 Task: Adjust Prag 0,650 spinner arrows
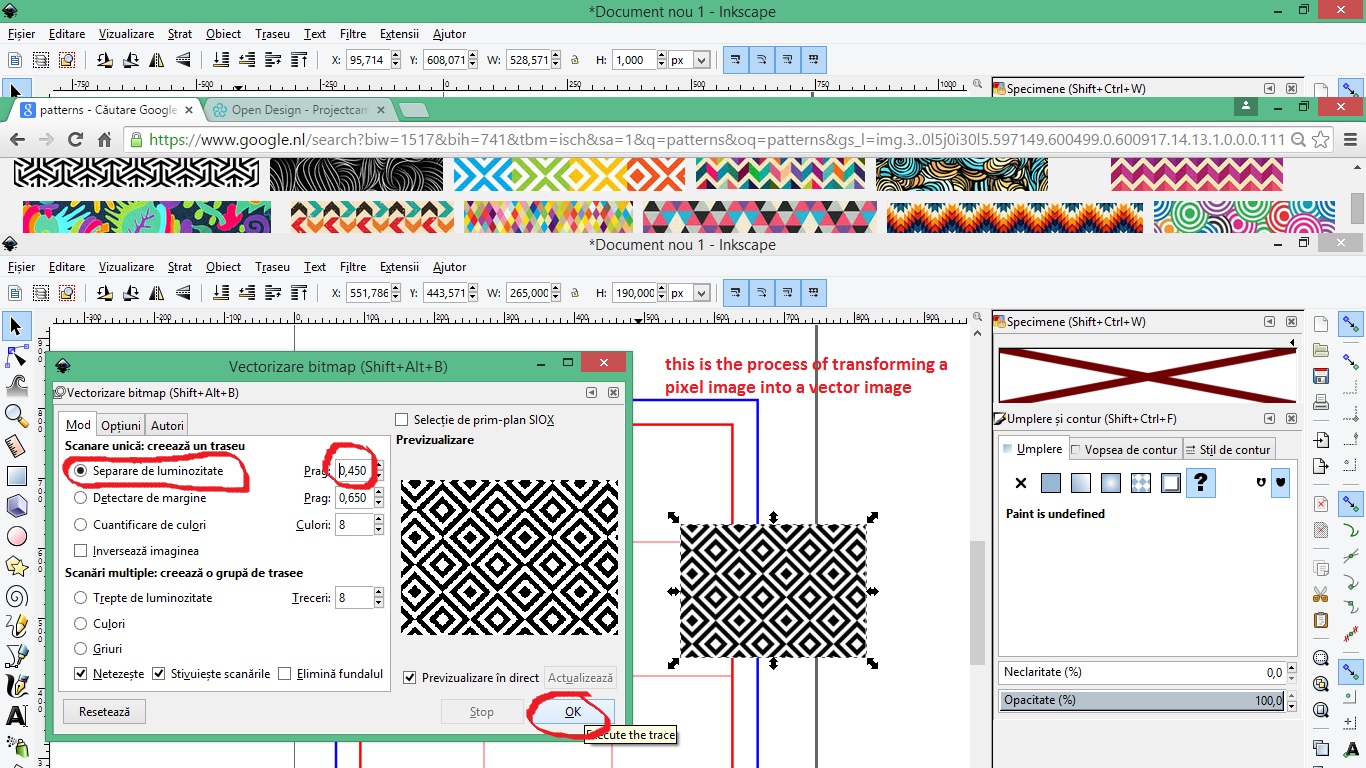pyautogui.click(x=378, y=497)
